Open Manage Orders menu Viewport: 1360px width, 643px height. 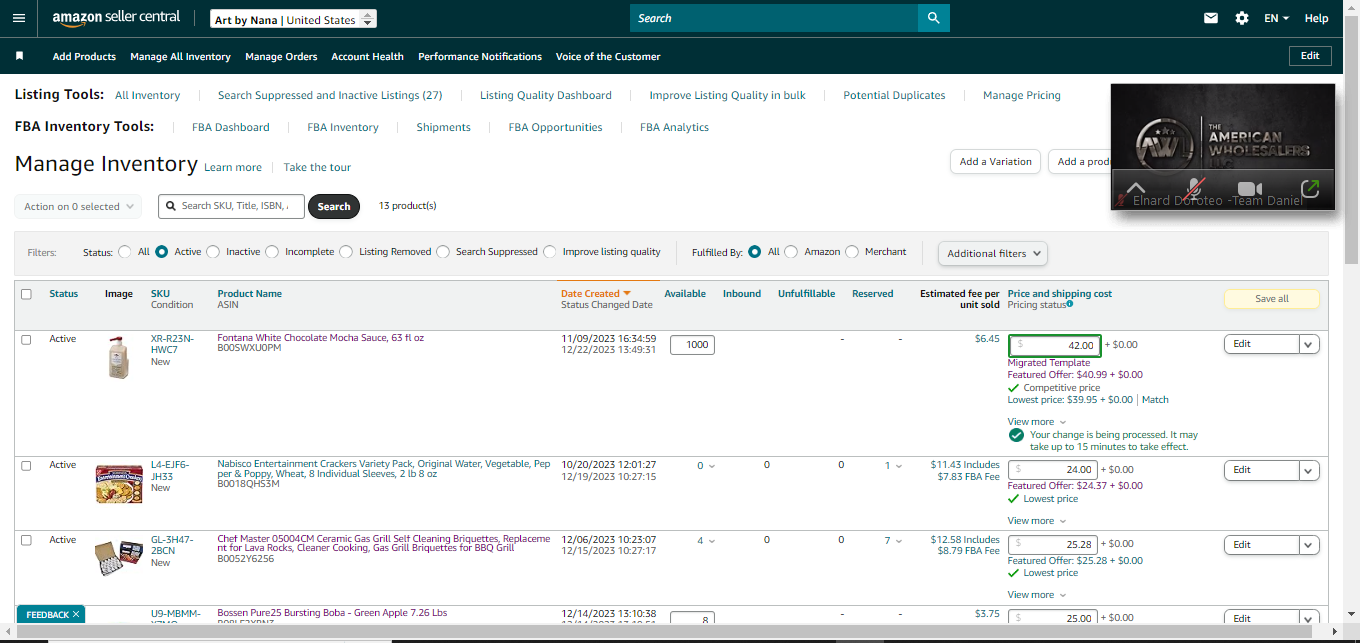281,56
